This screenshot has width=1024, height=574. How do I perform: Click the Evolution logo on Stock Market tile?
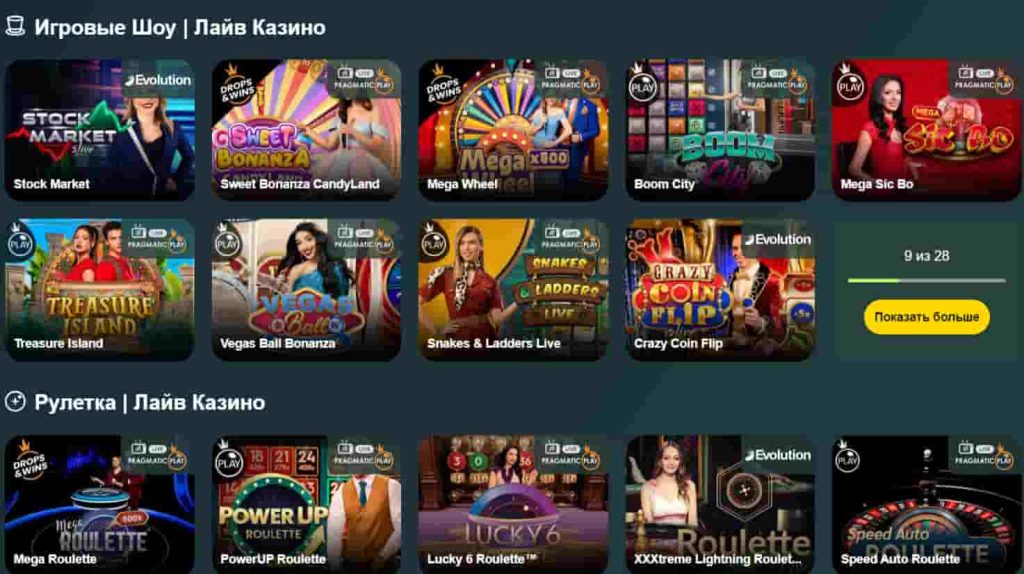[x=158, y=80]
